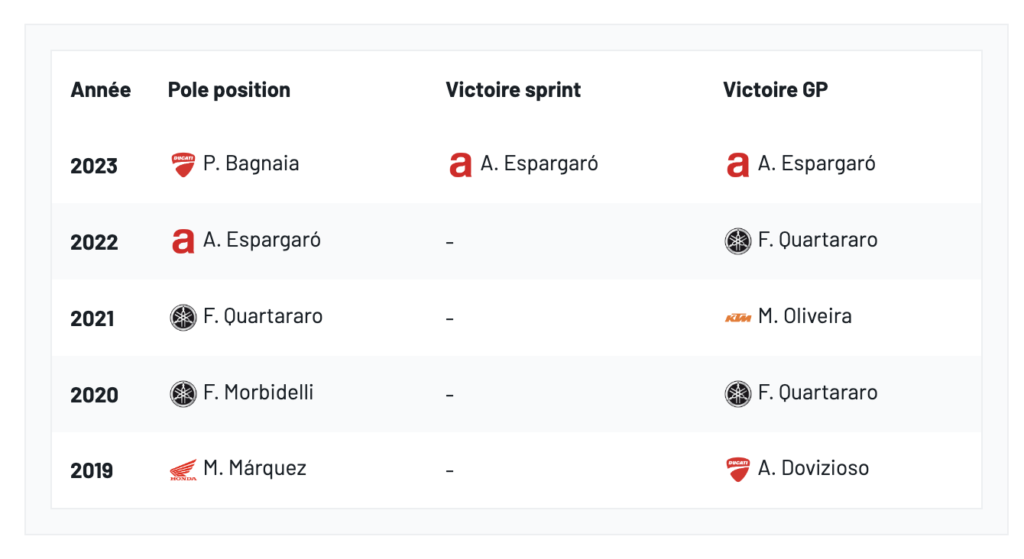Click the 2019 year cell
1024x559 pixels.
(93, 470)
